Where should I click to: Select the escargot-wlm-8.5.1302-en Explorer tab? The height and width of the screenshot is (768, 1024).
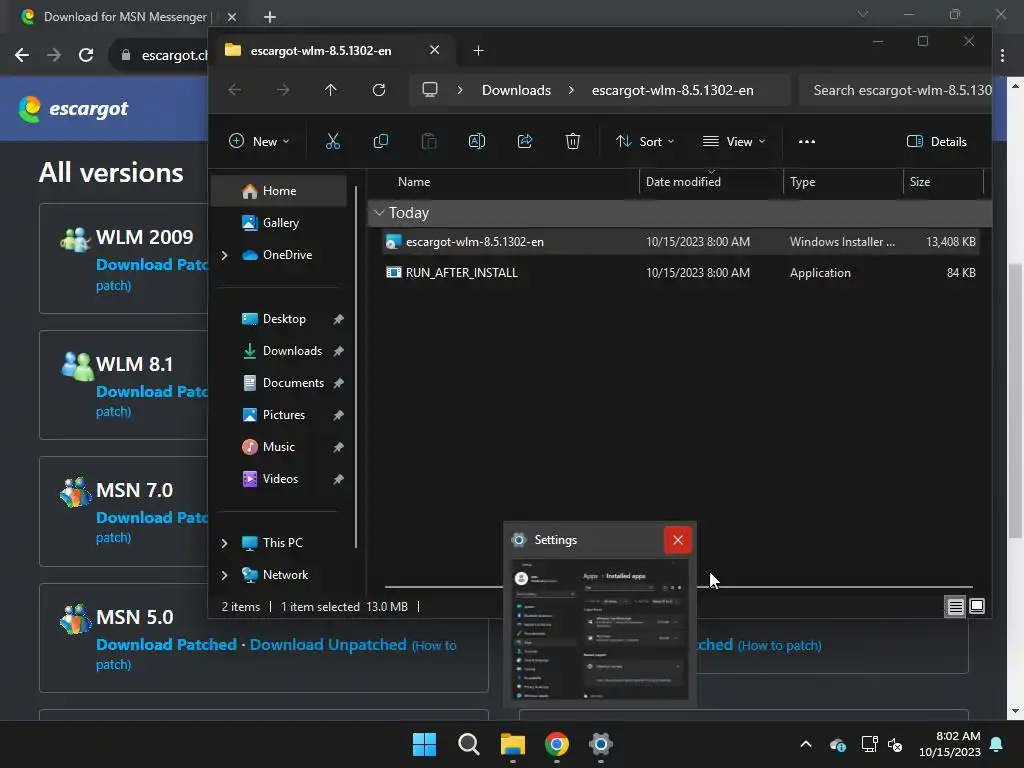332,50
